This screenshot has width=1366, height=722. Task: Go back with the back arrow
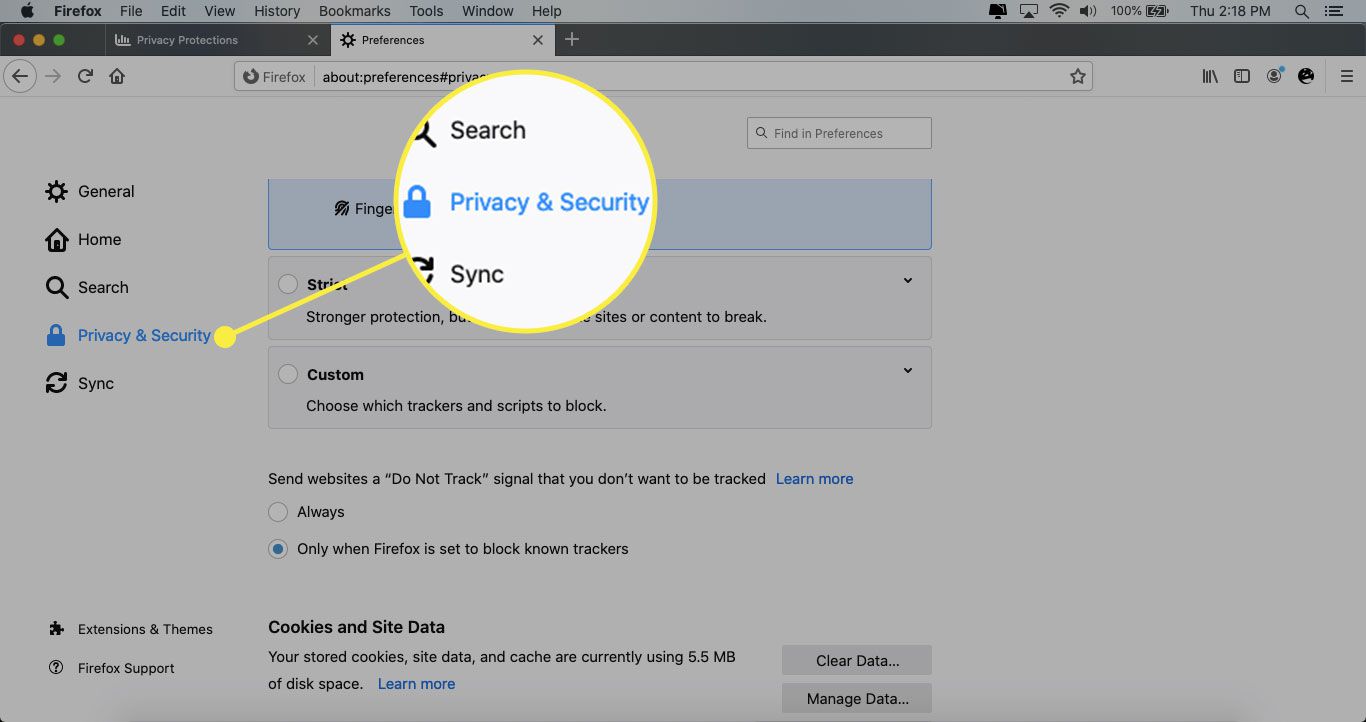coord(20,76)
